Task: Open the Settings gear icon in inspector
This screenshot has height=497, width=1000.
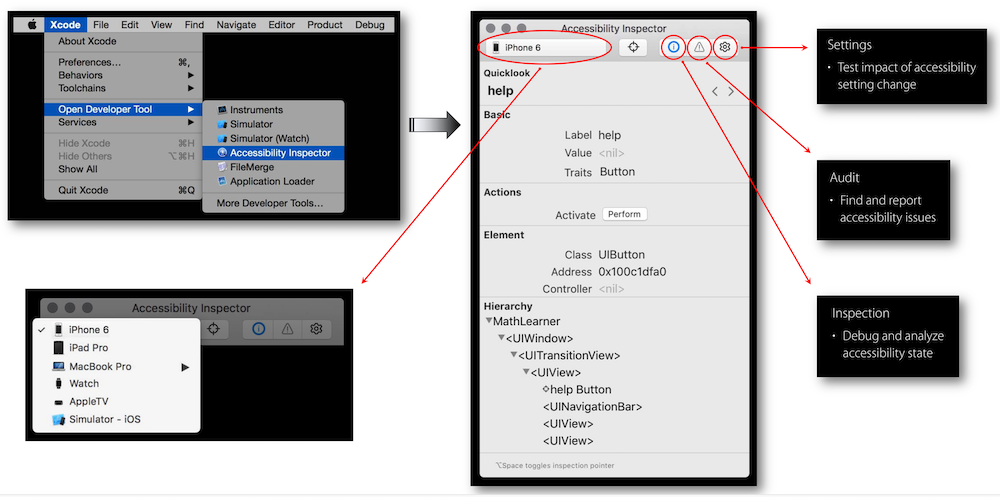Action: click(726, 47)
